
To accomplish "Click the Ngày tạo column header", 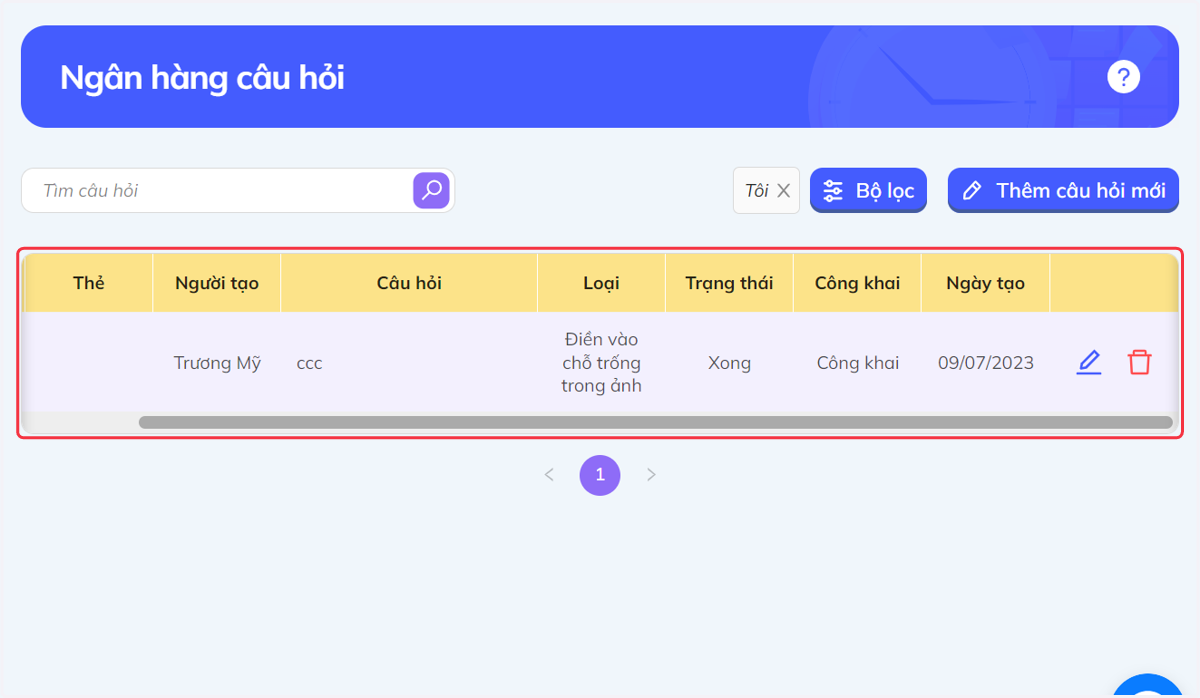I will click(x=985, y=283).
